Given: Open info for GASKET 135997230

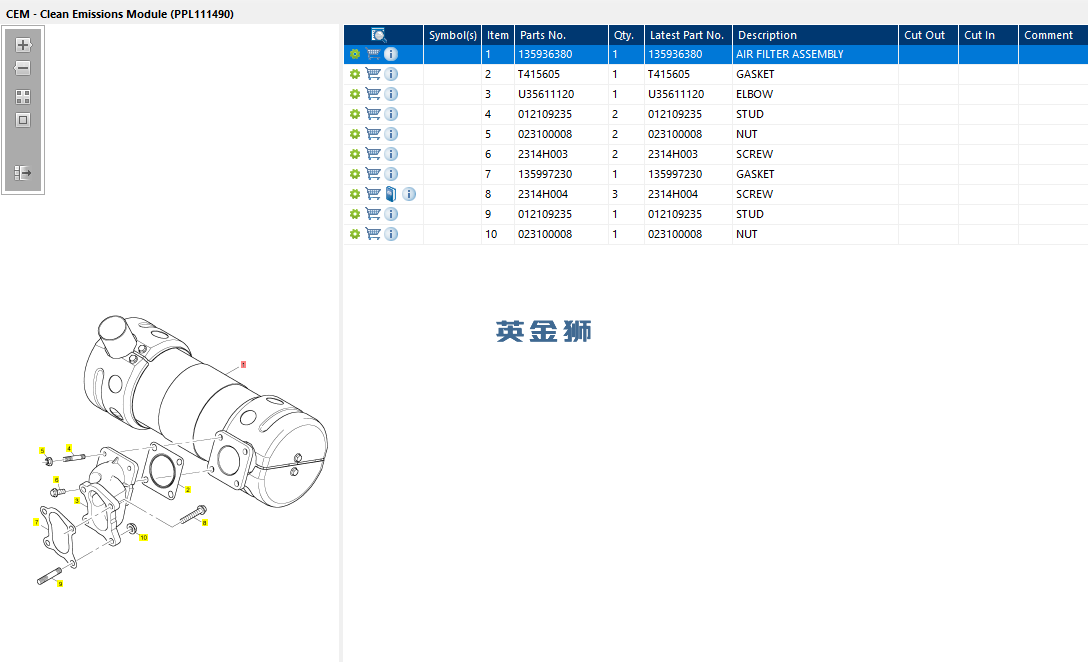Looking at the screenshot, I should (391, 174).
